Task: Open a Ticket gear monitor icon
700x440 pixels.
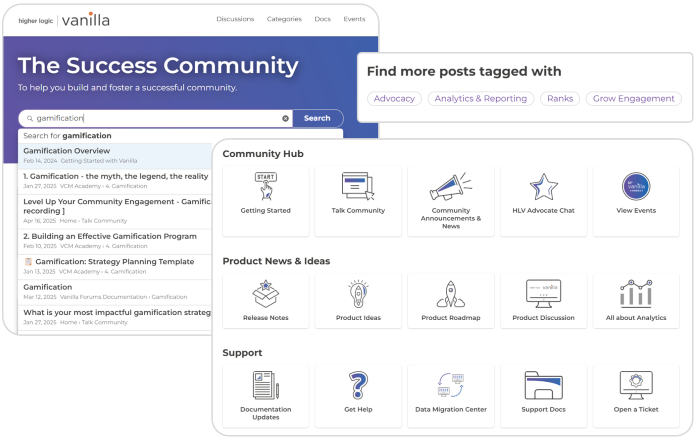Action: [636, 385]
